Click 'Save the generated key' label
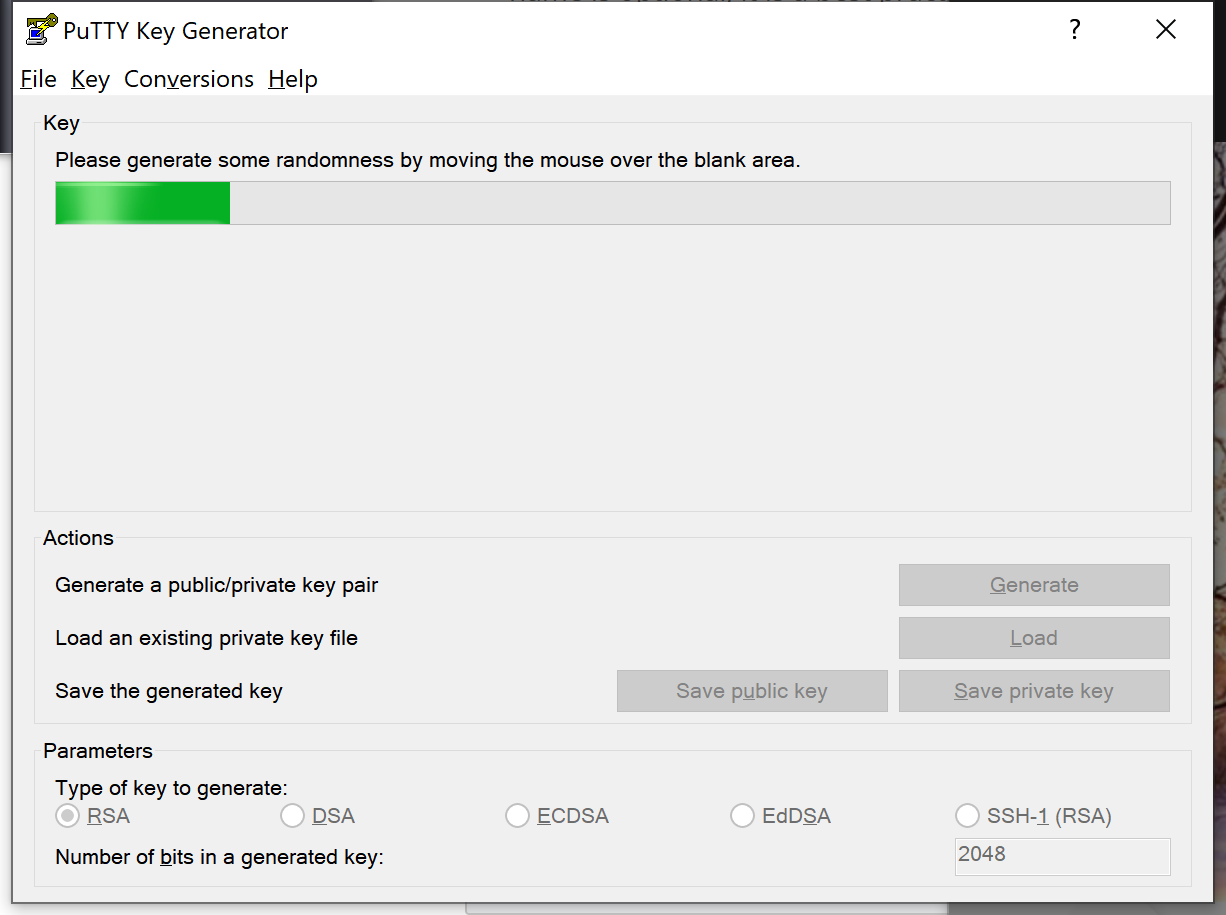Viewport: 1226px width, 915px height. [169, 691]
